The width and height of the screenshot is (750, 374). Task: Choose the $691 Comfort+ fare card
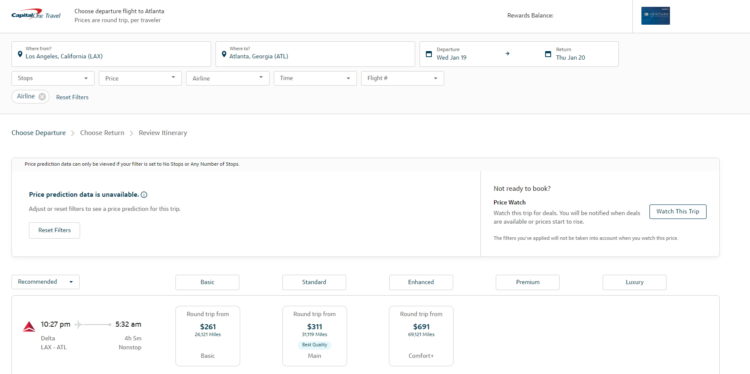[x=421, y=336]
